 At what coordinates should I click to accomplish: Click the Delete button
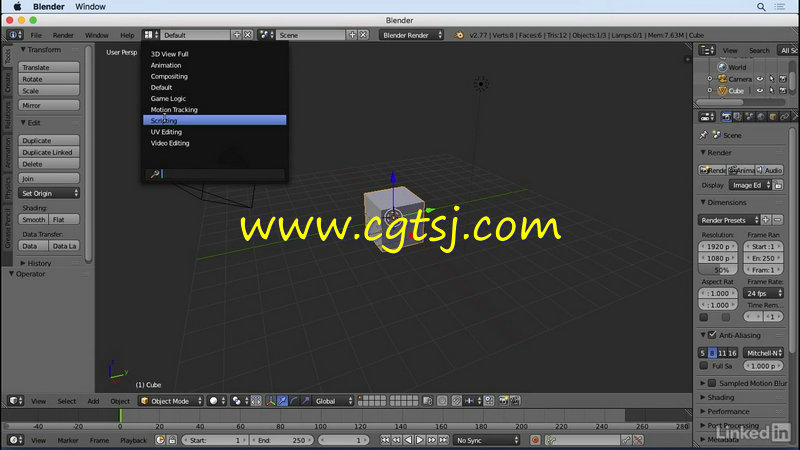(x=49, y=164)
